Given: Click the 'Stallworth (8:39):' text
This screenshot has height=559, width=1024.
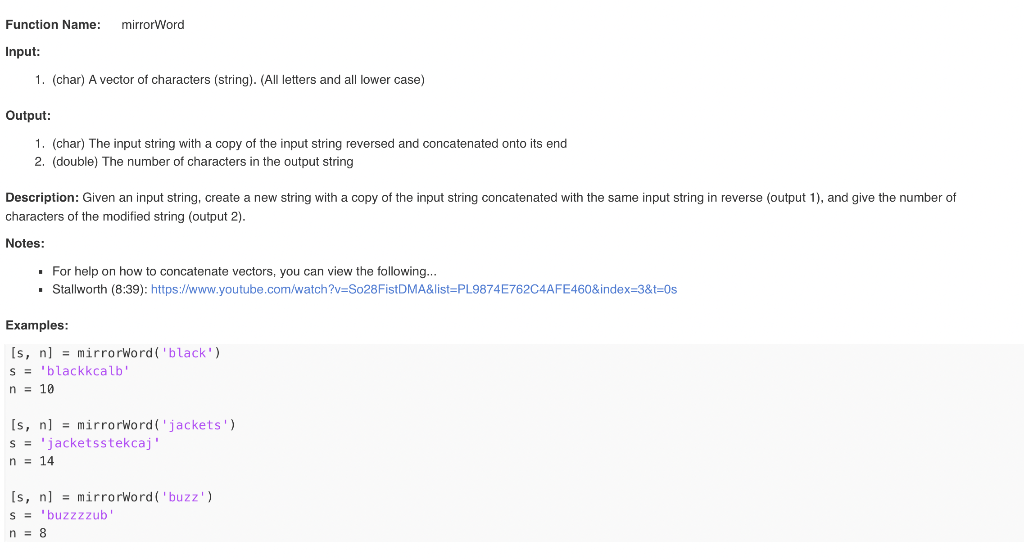Looking at the screenshot, I should (x=100, y=289).
